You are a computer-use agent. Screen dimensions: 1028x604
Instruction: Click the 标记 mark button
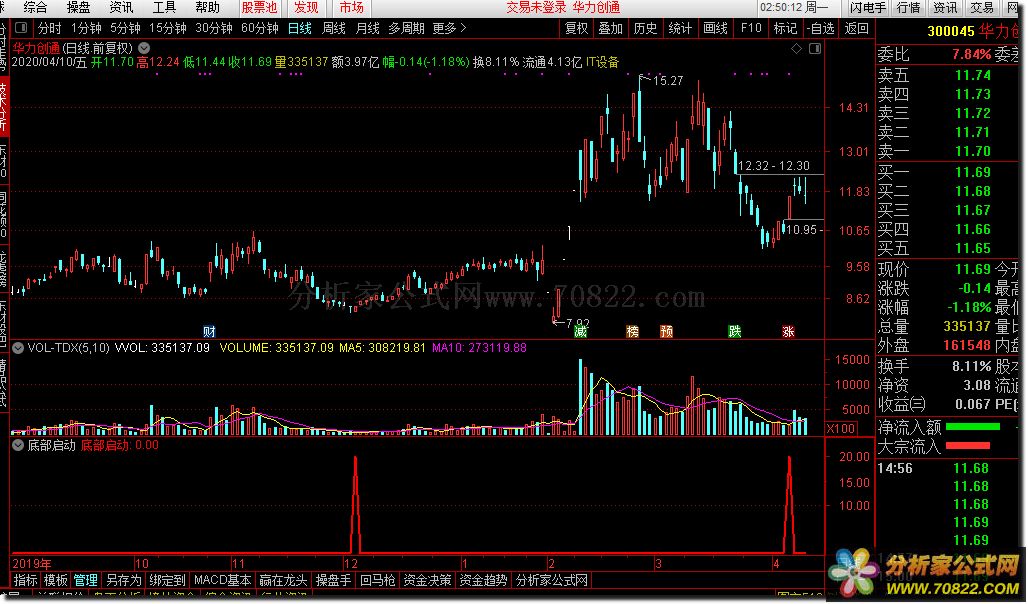785,28
